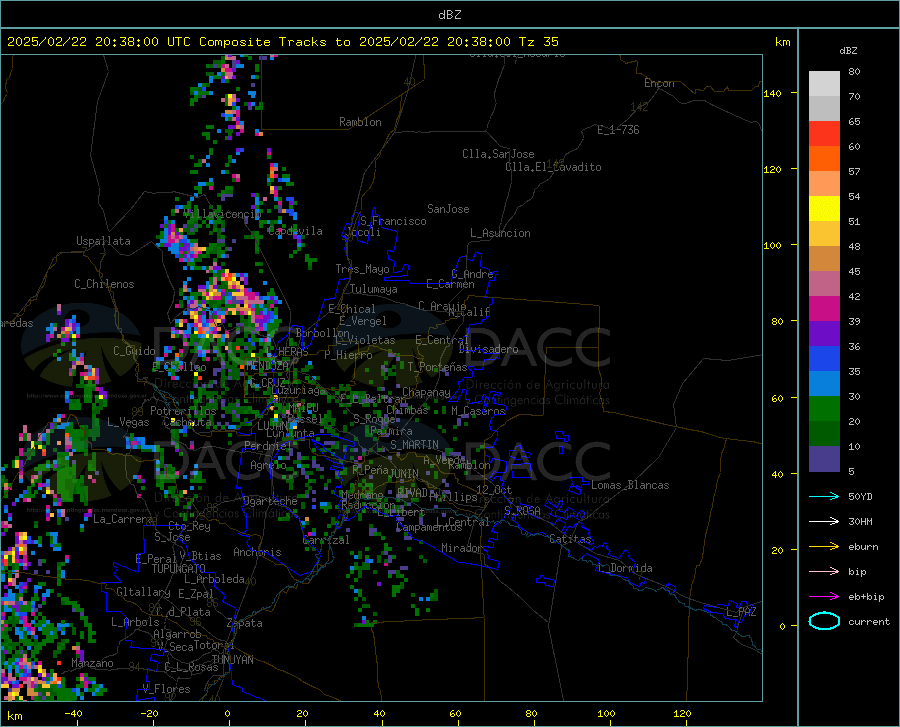Click the S_MARTIN label on the map
The width and height of the screenshot is (900, 727).
[414, 445]
